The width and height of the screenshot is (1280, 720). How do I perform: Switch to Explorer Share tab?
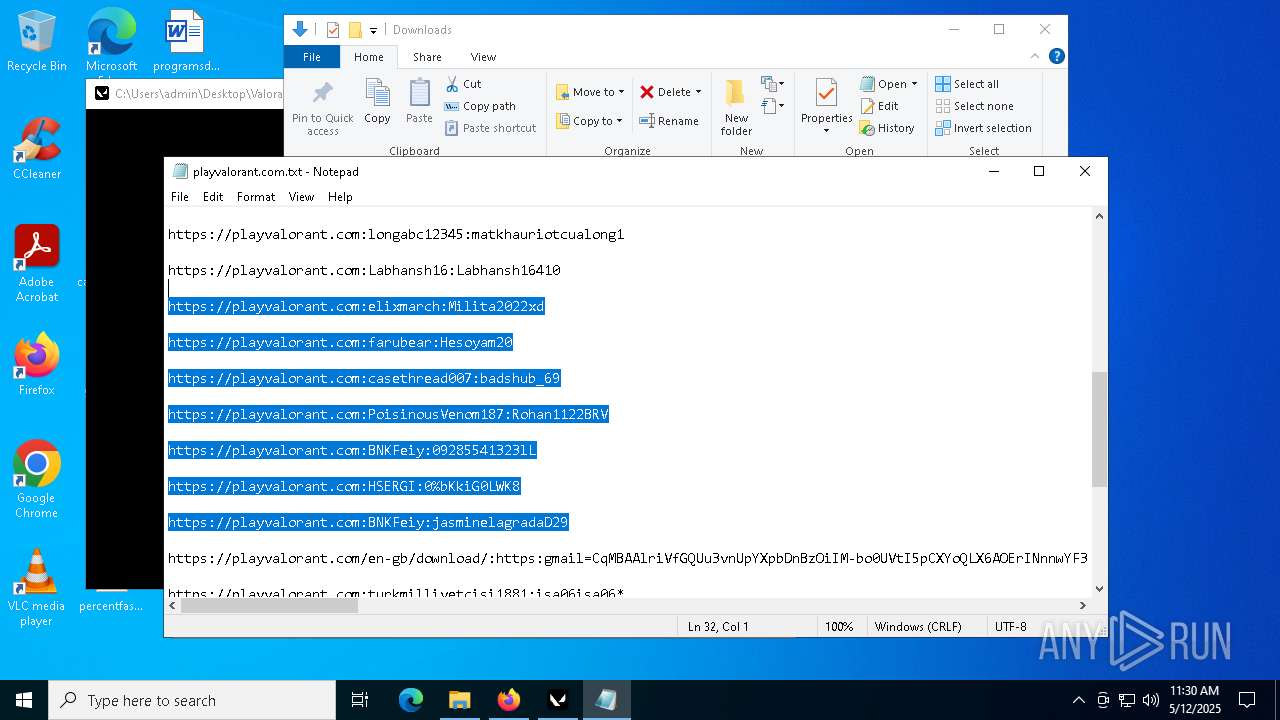427,57
